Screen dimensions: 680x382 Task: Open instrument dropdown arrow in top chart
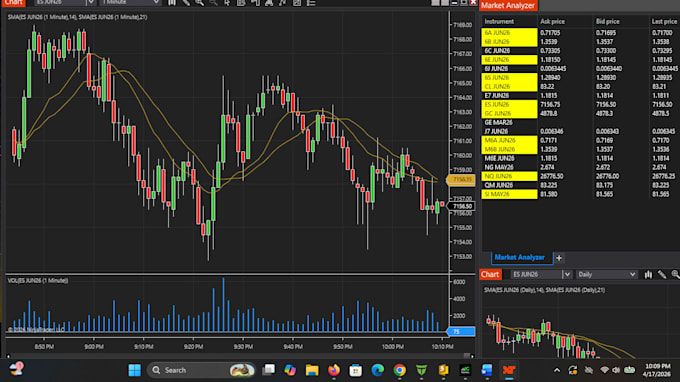91,3
